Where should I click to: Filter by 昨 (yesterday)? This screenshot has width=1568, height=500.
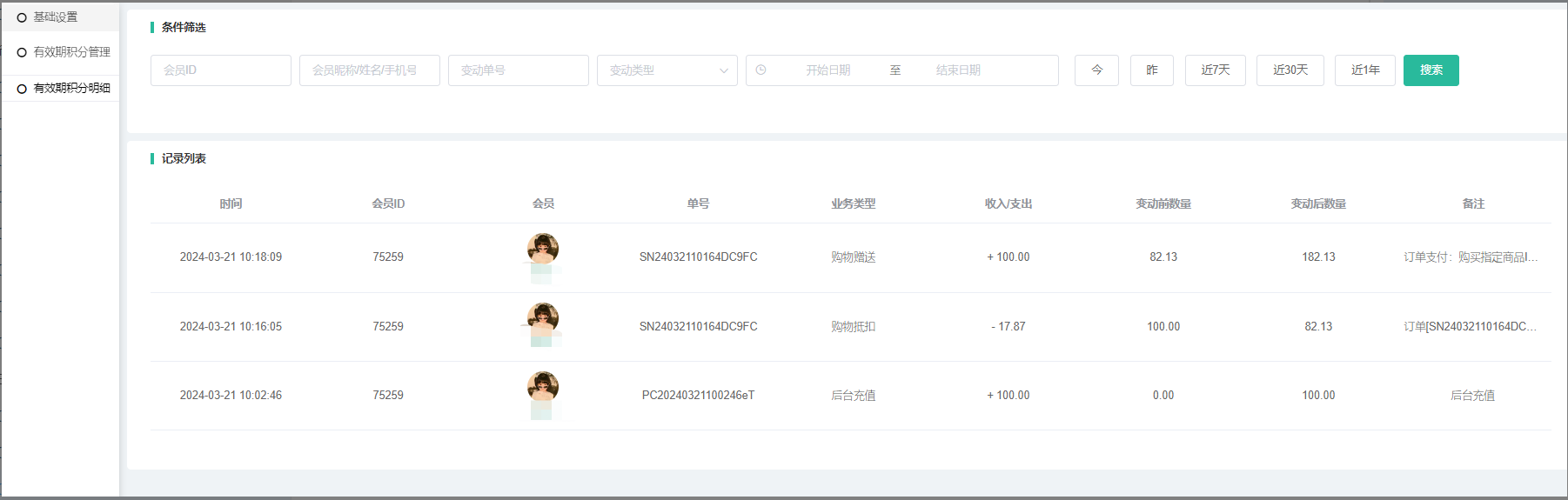pos(1152,70)
